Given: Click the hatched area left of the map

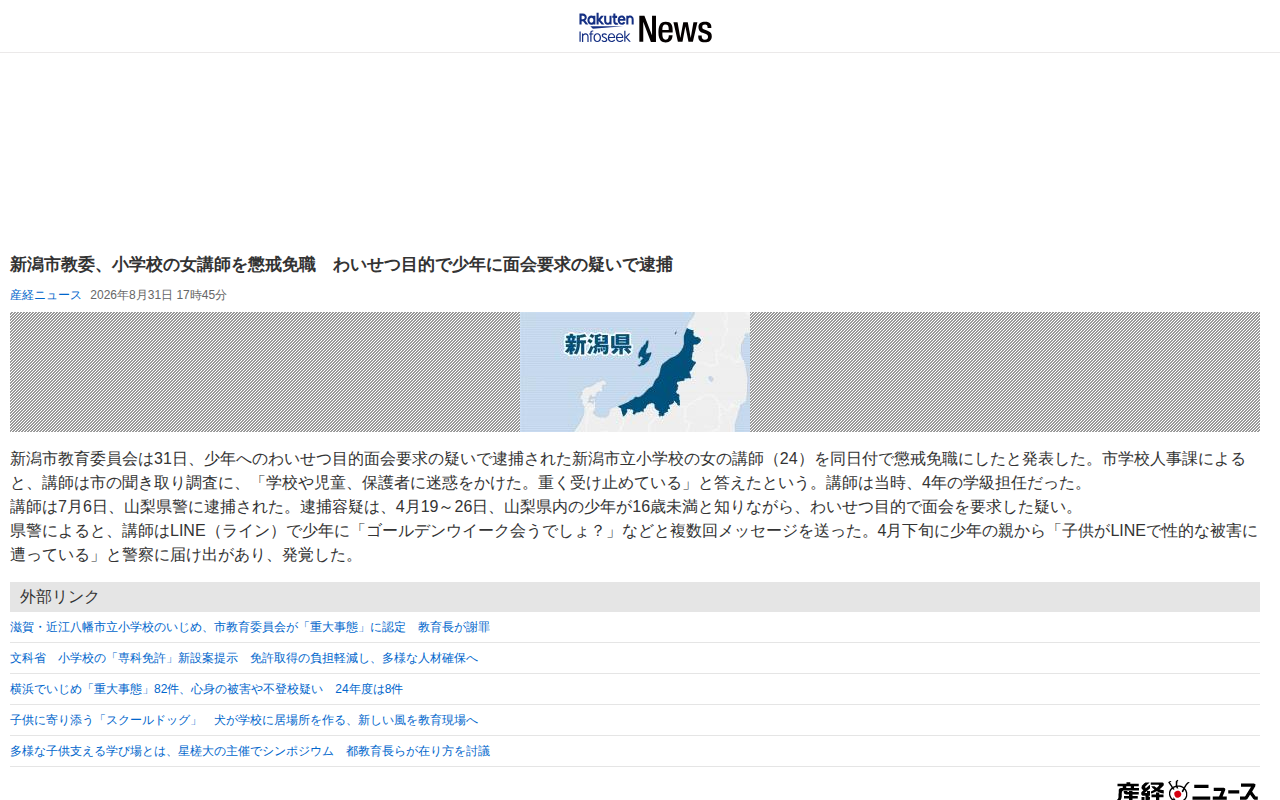Looking at the screenshot, I should click(x=265, y=372).
